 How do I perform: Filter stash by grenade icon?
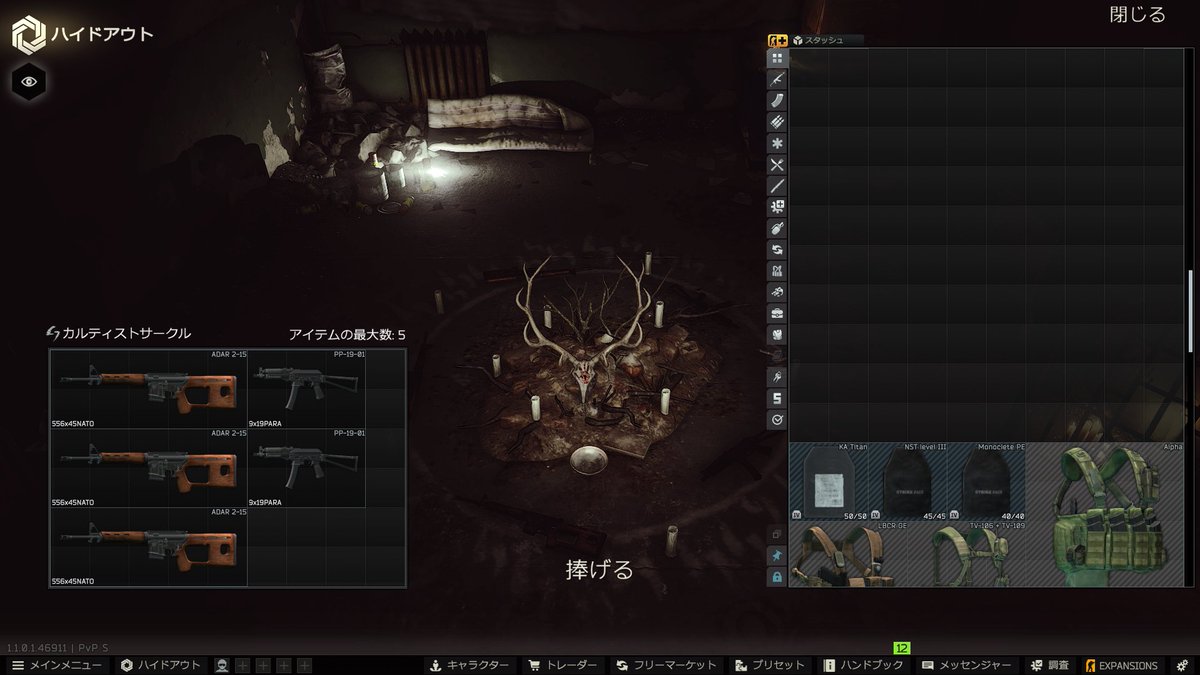point(777,229)
